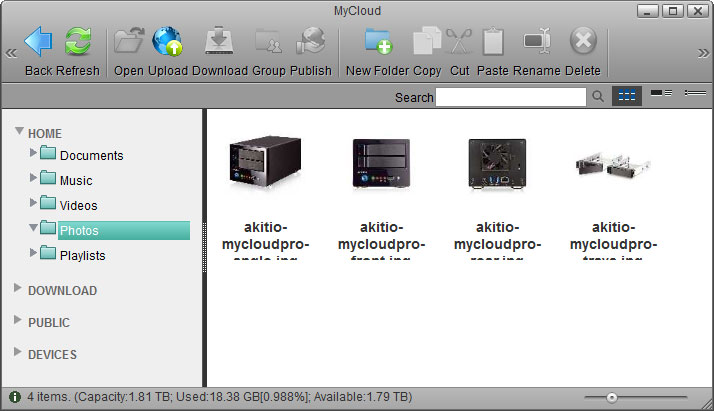Expand the Documents folder arrow
The width and height of the screenshot is (714, 411).
(34, 153)
